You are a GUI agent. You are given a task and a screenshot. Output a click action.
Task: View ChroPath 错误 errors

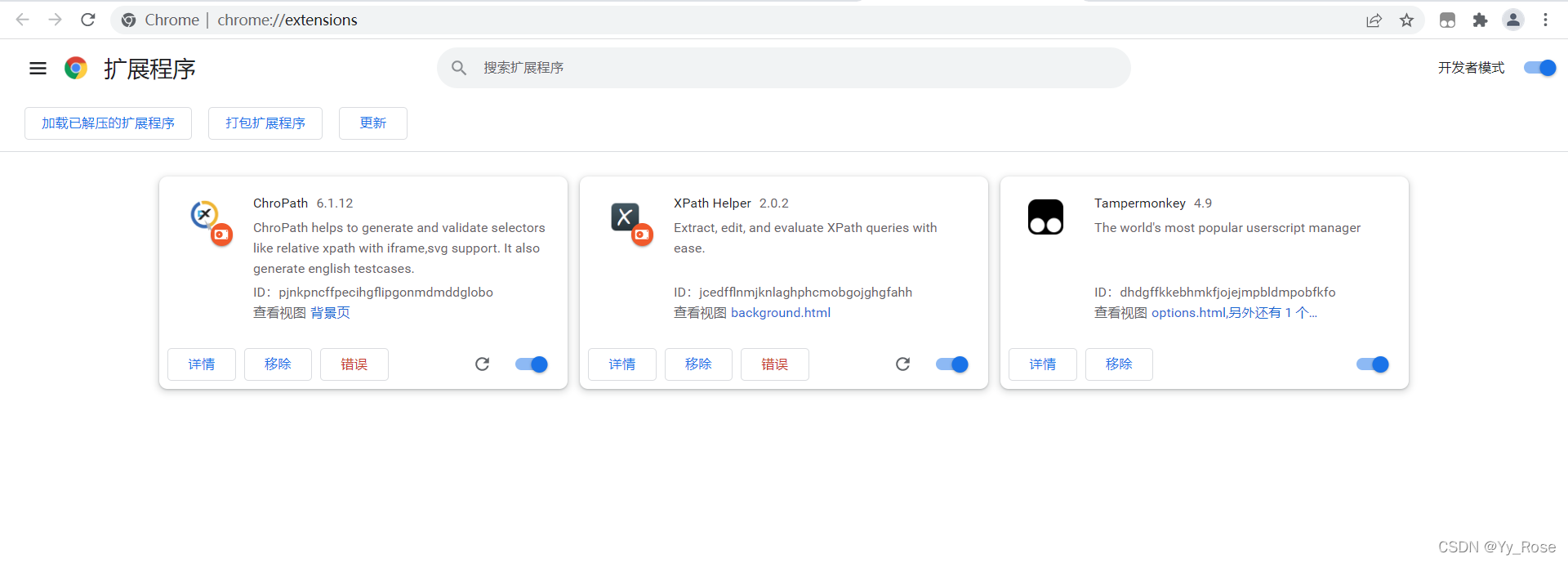click(x=354, y=364)
